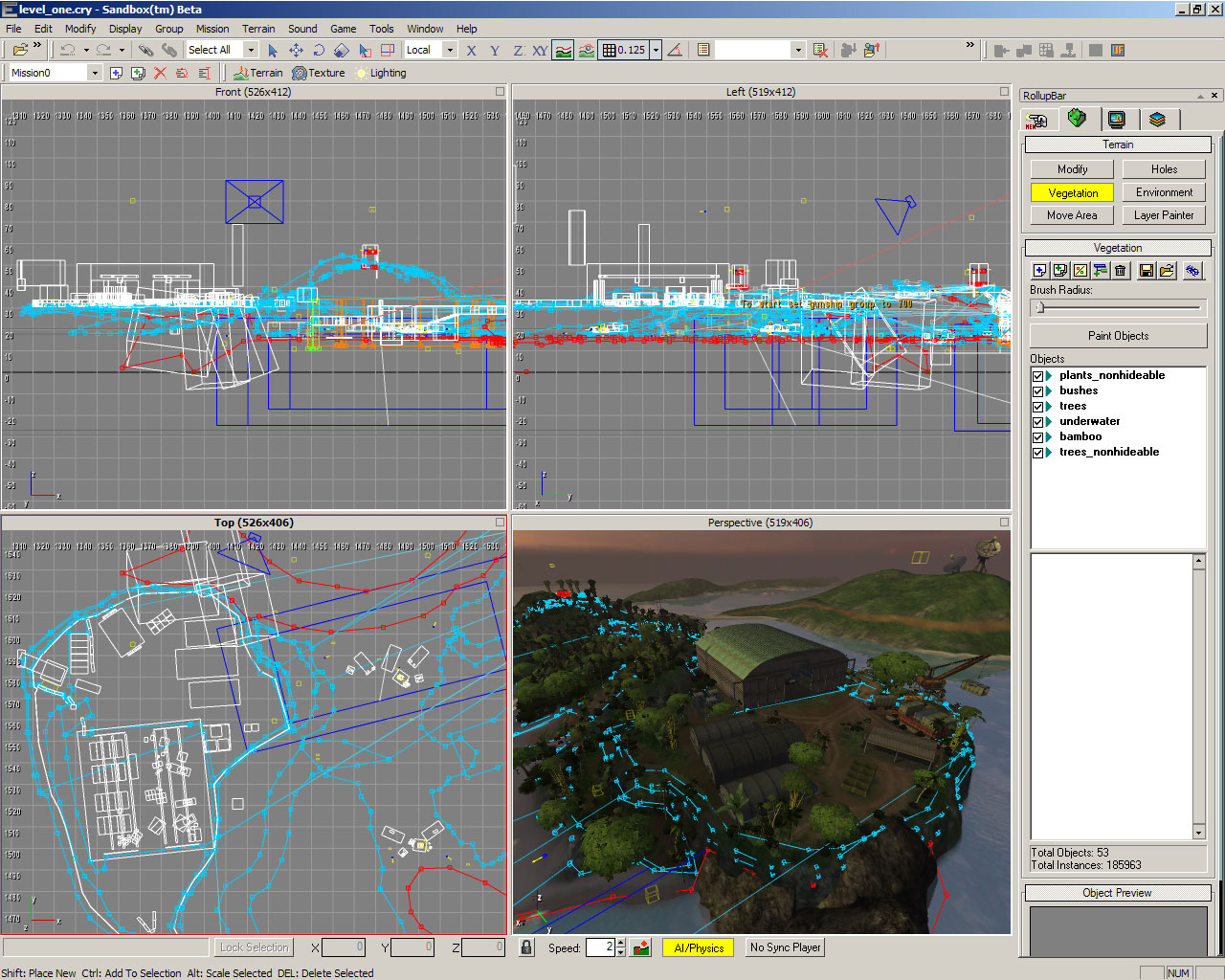Add vegetation object icon
Image resolution: width=1225 pixels, height=980 pixels.
tap(1040, 271)
